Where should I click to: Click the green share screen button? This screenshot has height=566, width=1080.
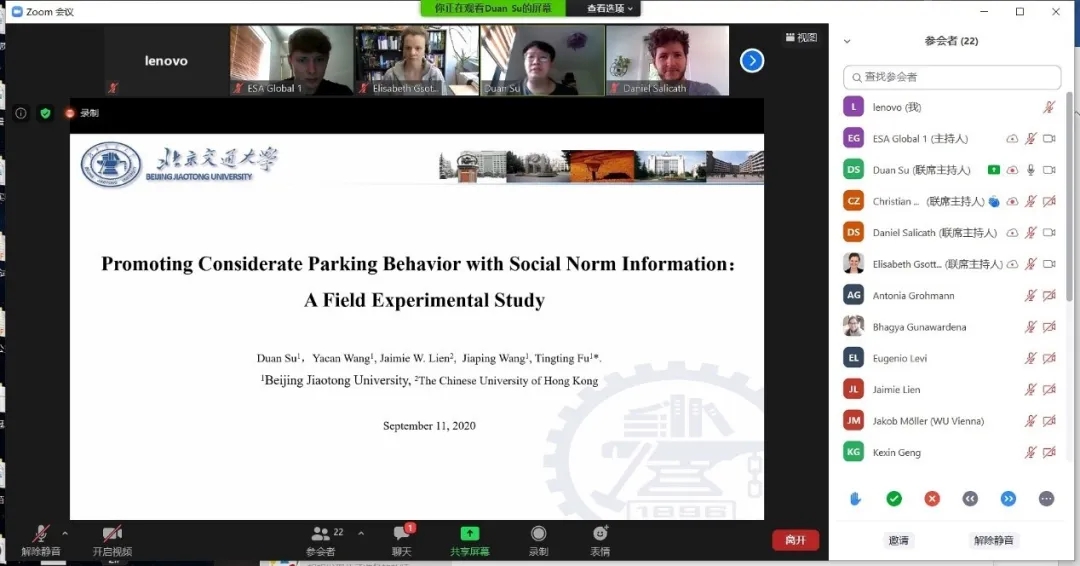point(470,540)
